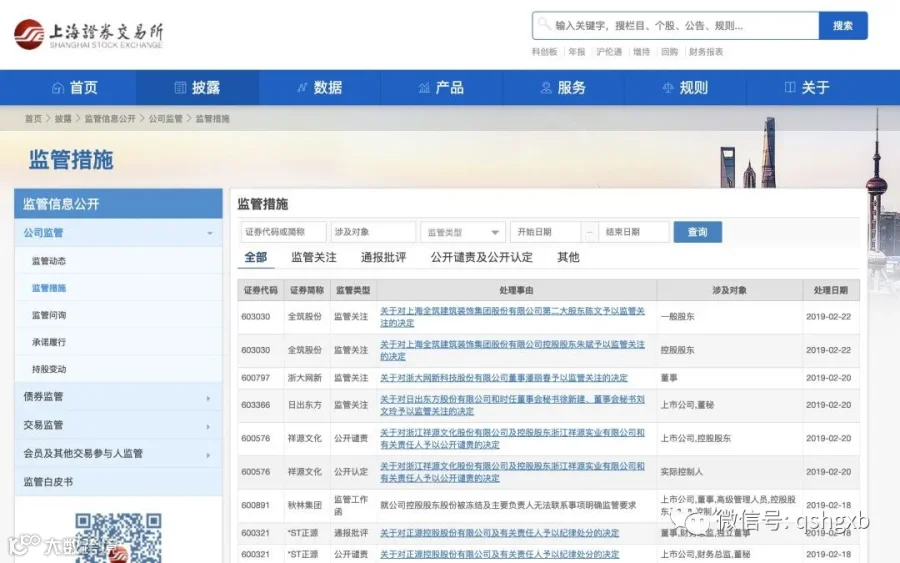The height and width of the screenshot is (563, 900).
Task: Focus the keyword search input box
Action: click(x=676, y=26)
